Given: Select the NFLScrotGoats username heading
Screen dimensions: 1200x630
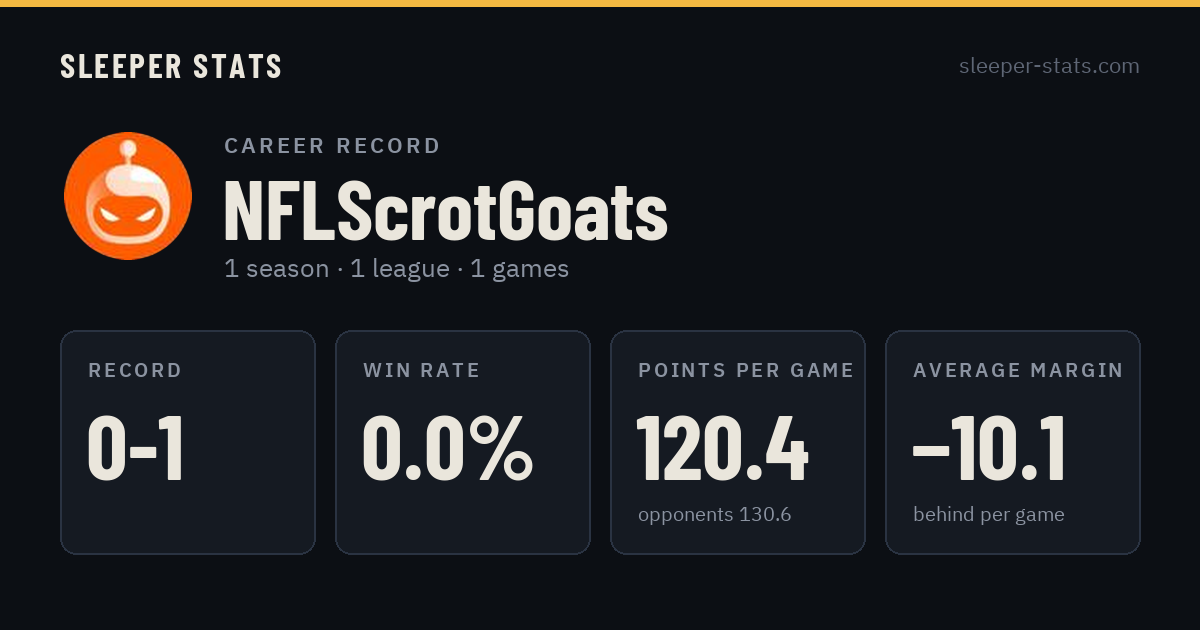Looking at the screenshot, I should point(446,211).
